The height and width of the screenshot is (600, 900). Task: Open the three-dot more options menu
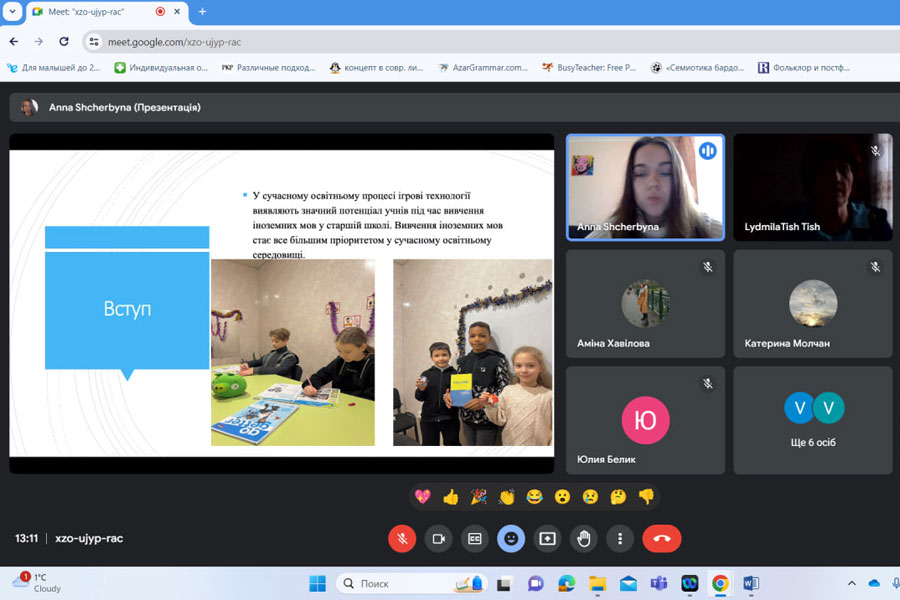point(620,539)
